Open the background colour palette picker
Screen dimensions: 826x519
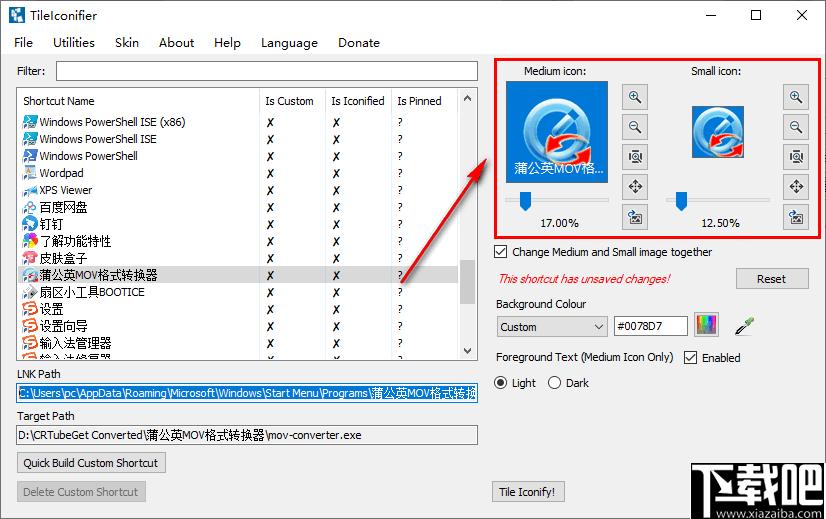click(706, 325)
